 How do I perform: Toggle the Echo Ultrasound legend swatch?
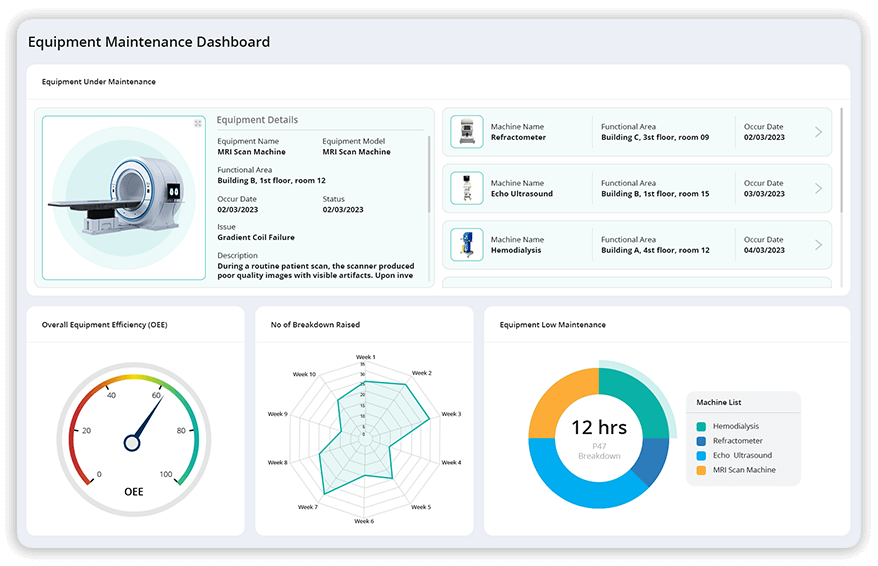click(x=702, y=455)
